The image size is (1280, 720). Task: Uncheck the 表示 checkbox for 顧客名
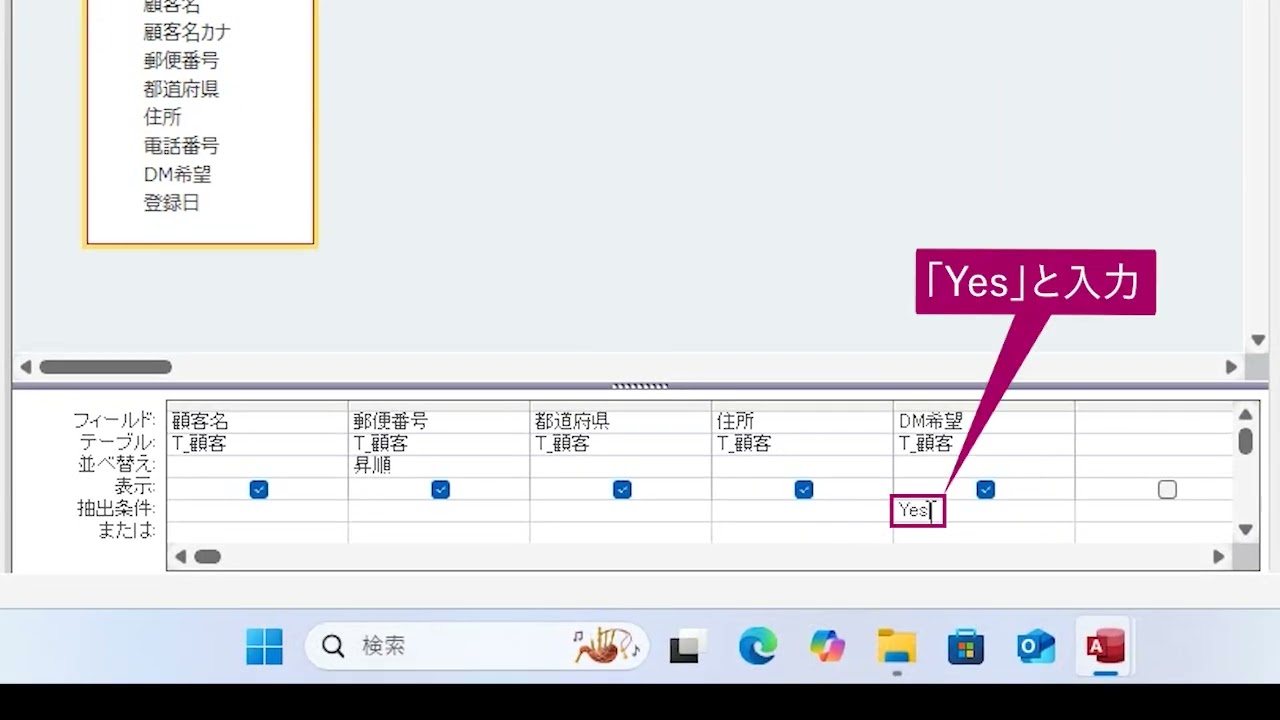[x=258, y=489]
